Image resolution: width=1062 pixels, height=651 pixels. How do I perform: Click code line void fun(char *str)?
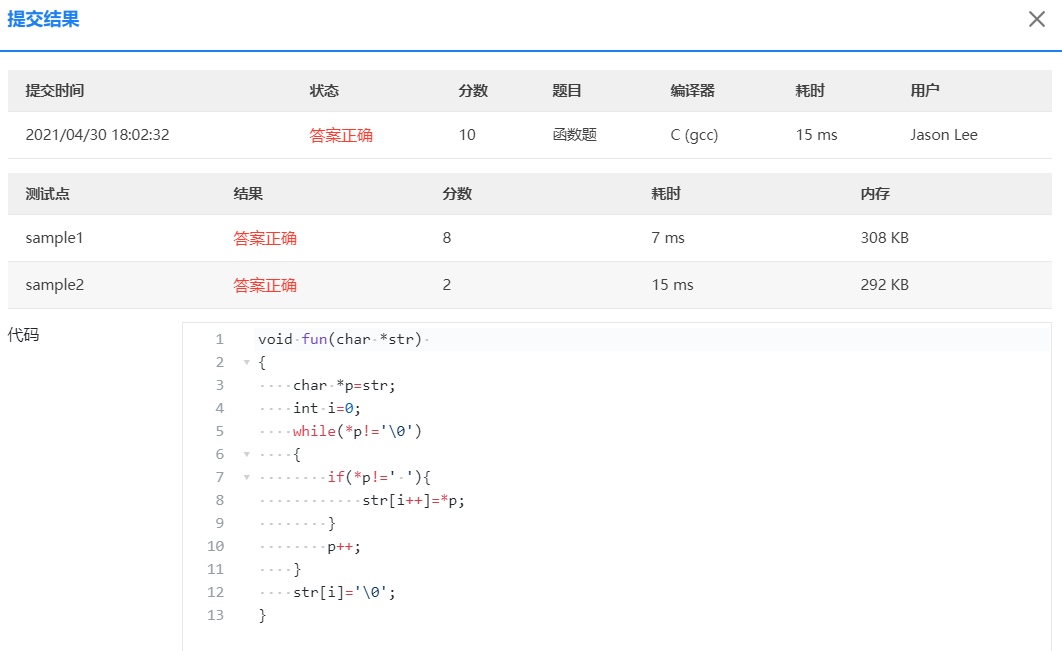coord(340,339)
